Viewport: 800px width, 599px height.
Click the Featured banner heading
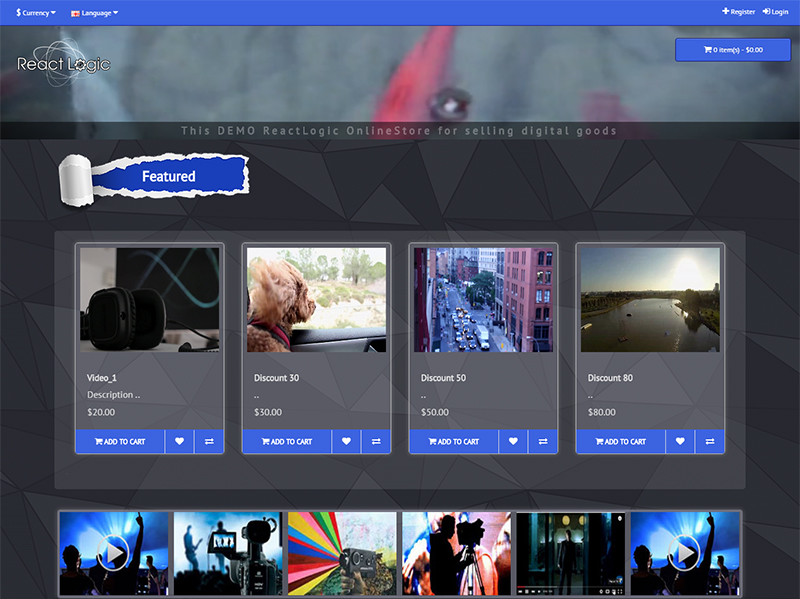point(168,177)
